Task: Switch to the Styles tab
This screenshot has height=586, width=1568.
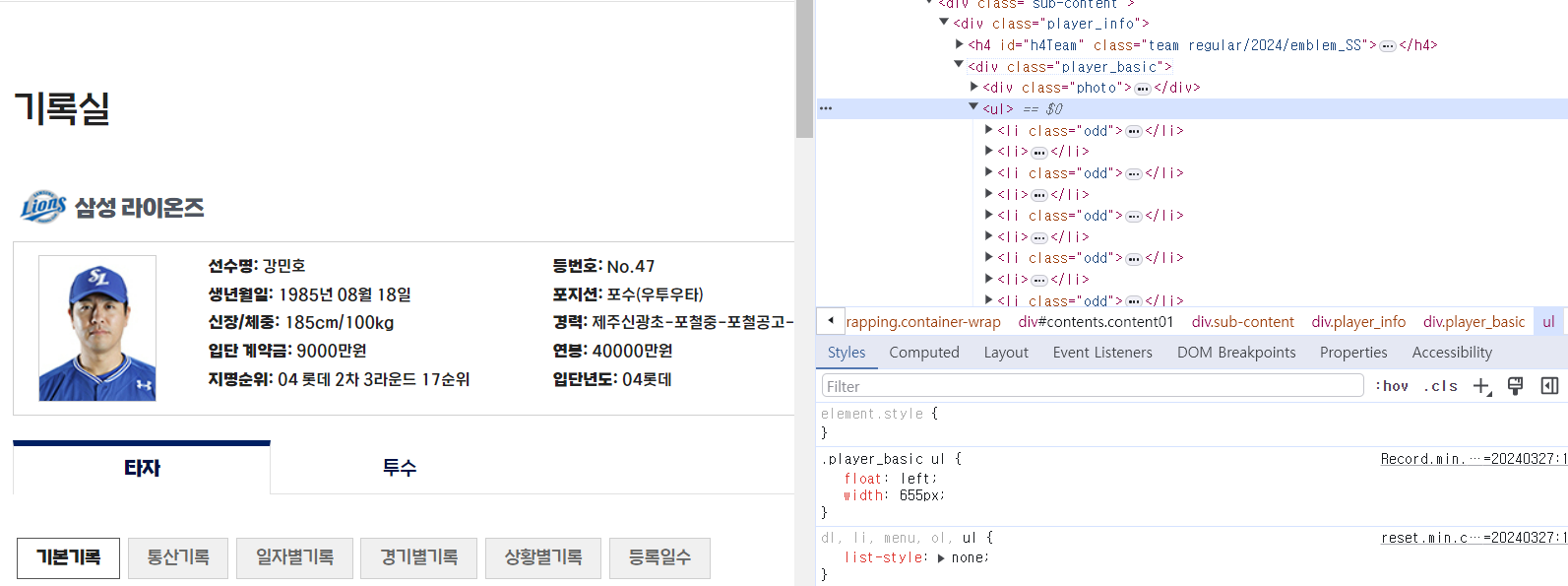Action: pyautogui.click(x=847, y=353)
